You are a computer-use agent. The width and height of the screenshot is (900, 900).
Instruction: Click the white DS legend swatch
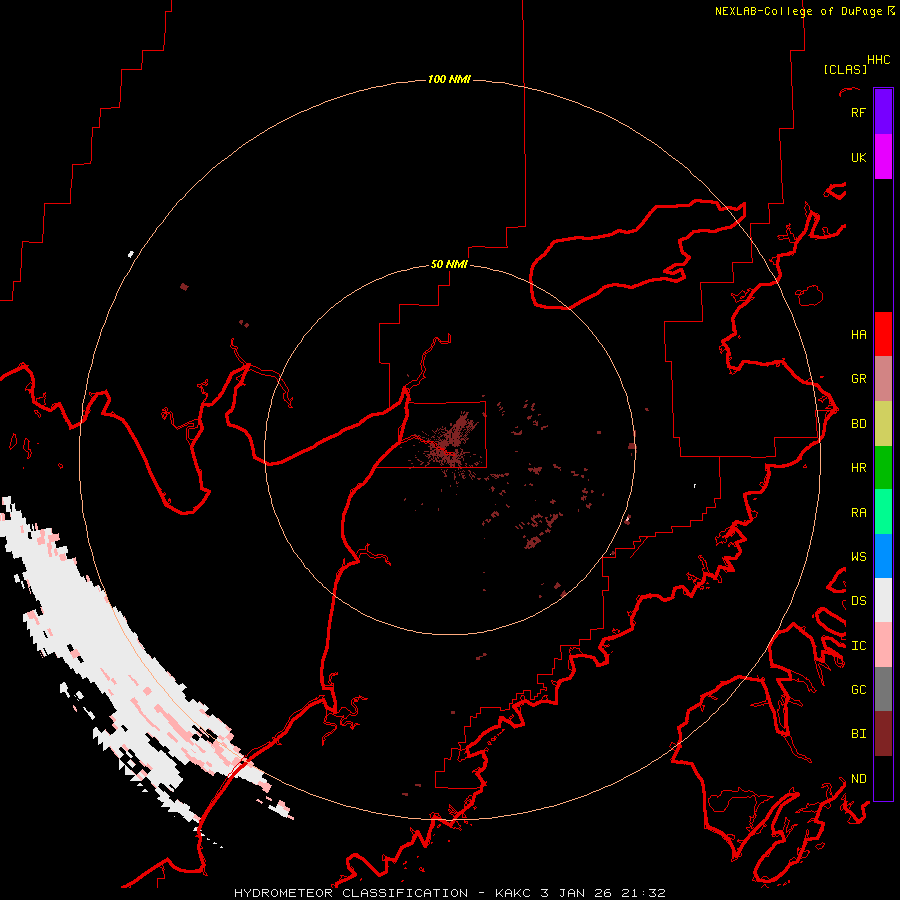[x=883, y=600]
